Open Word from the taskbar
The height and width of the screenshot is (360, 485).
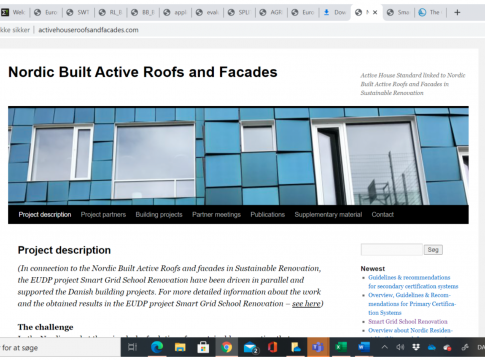pyautogui.click(x=364, y=347)
